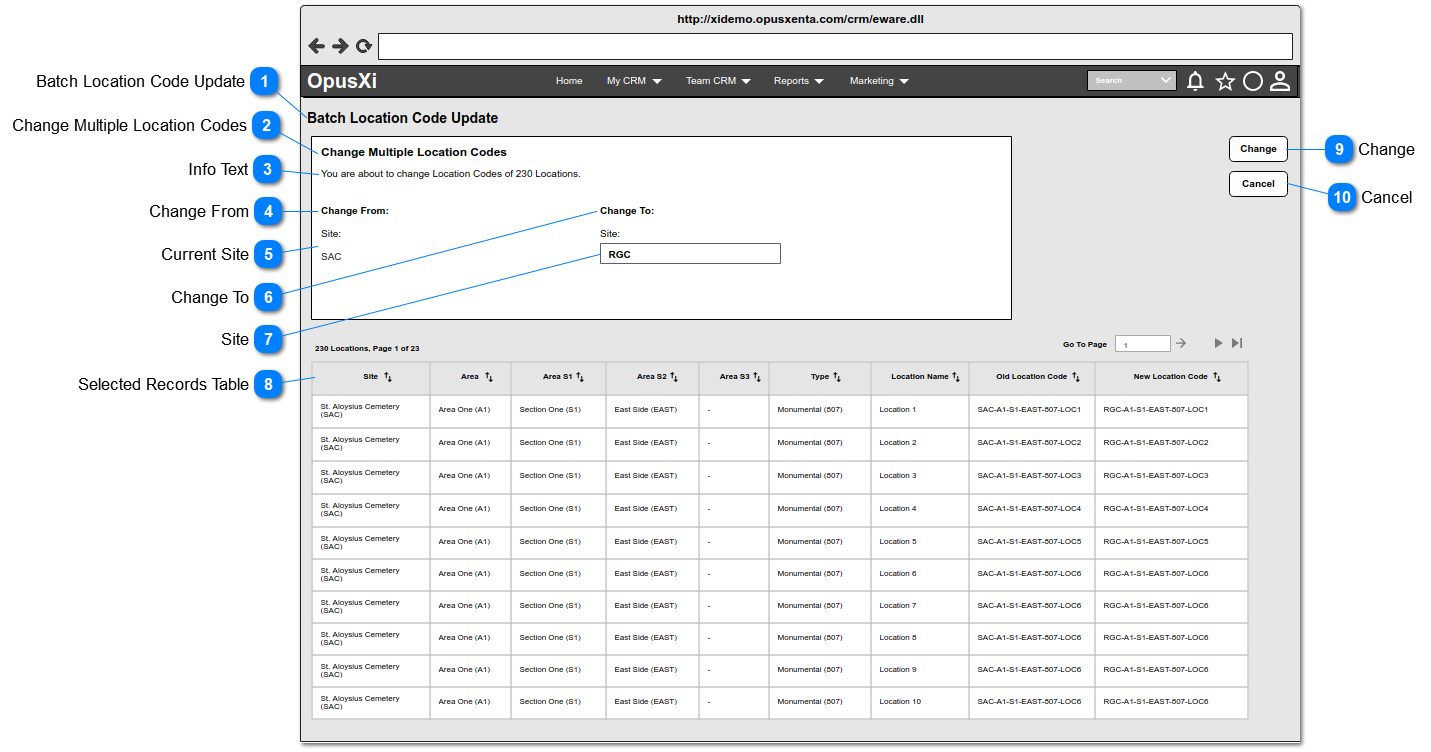Click the circle icon in header

point(1253,82)
